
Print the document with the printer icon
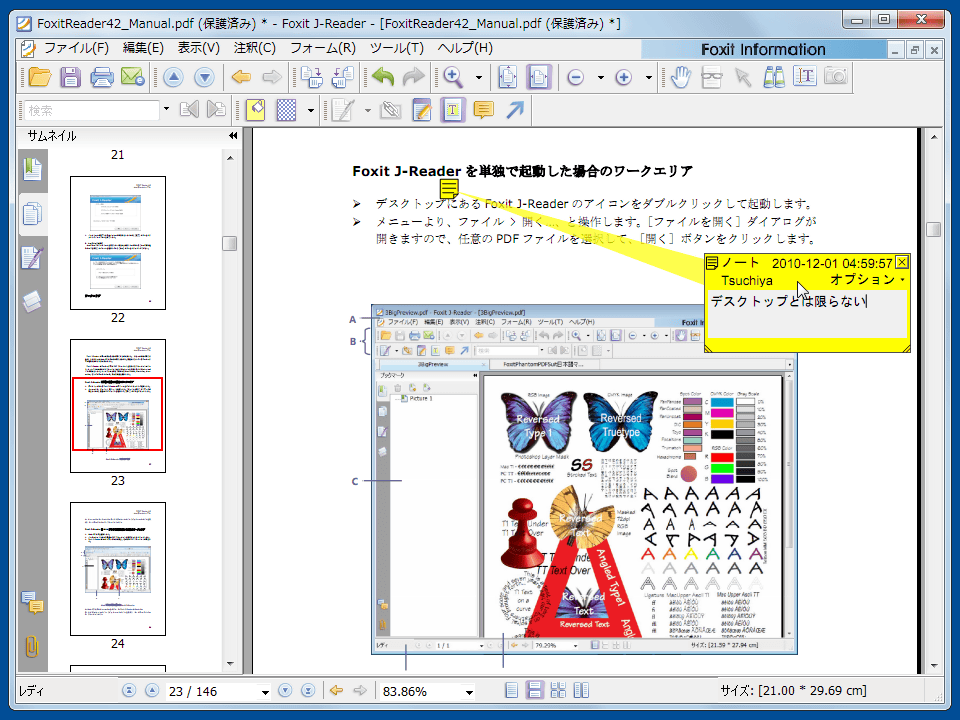(x=102, y=78)
